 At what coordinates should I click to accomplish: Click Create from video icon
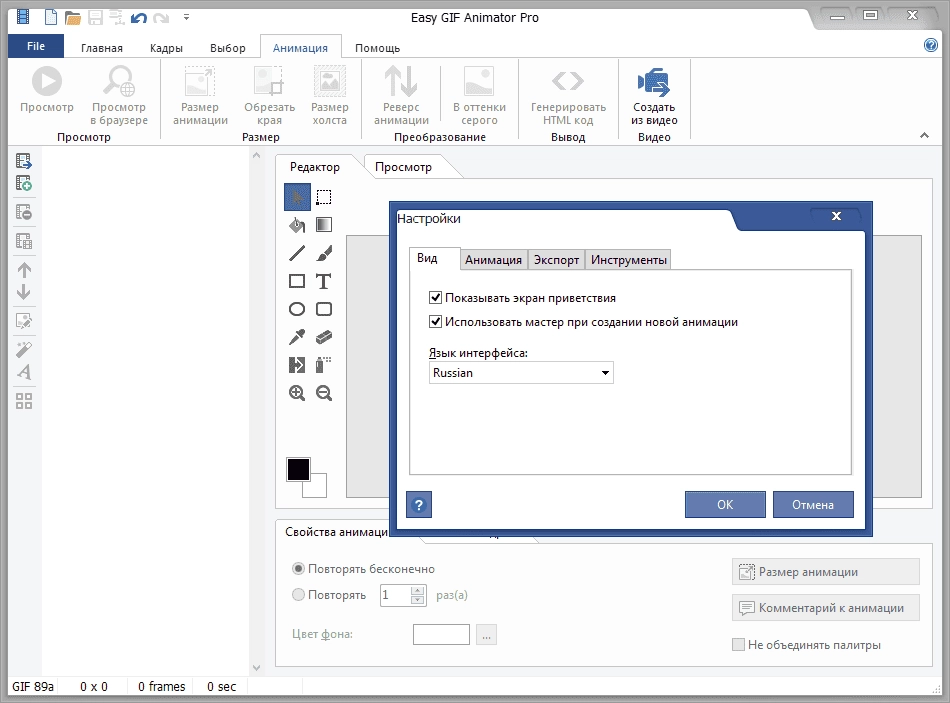pyautogui.click(x=654, y=82)
